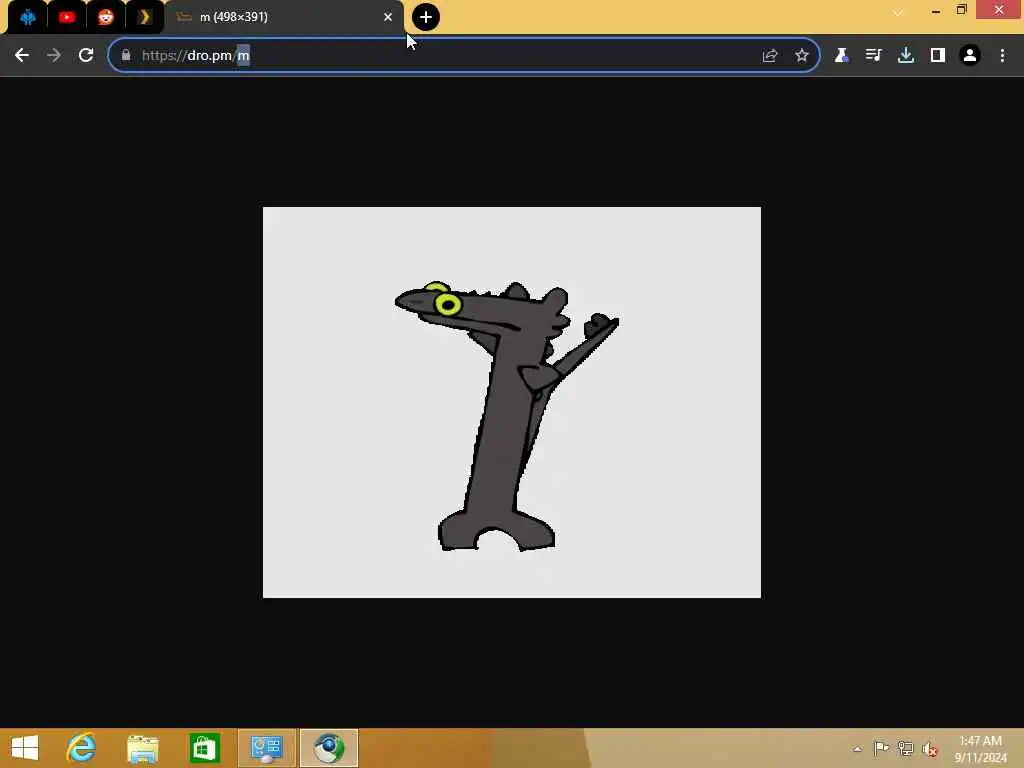Open the media controls button
Image resolution: width=1024 pixels, height=768 pixels.
(x=873, y=56)
